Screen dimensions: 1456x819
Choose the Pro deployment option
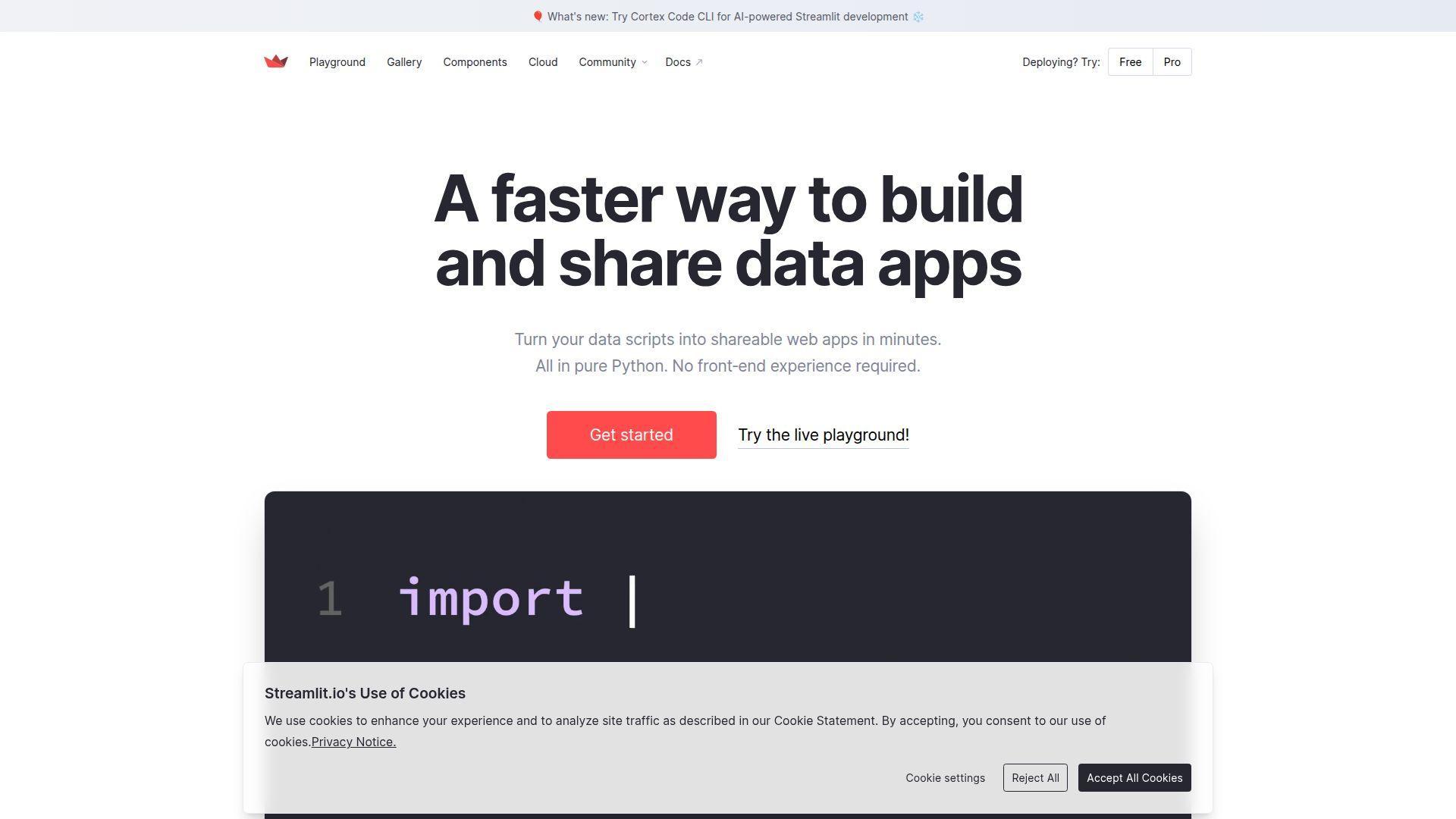(1172, 62)
